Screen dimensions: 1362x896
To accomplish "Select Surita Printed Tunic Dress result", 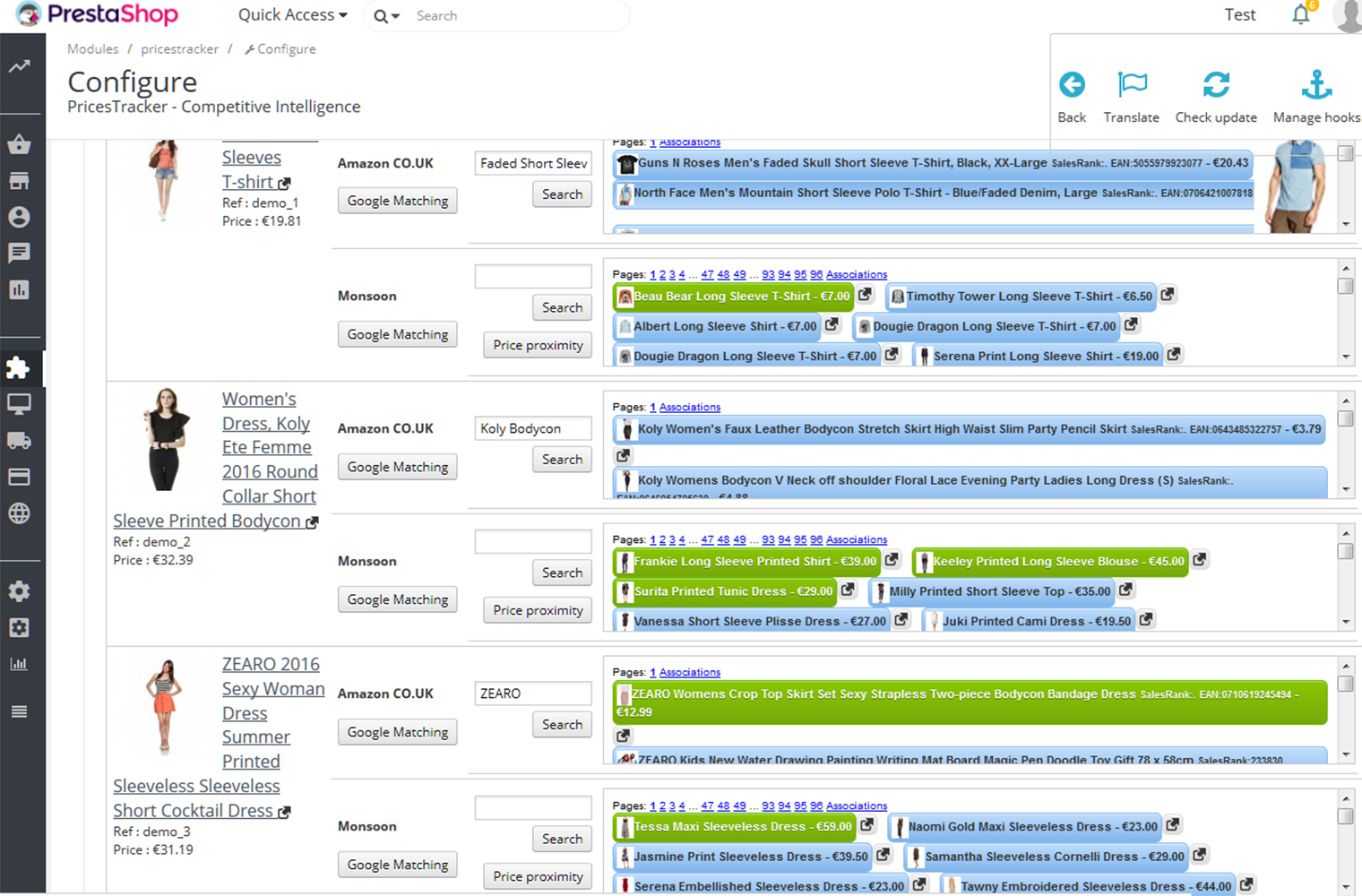I will pyautogui.click(x=724, y=591).
